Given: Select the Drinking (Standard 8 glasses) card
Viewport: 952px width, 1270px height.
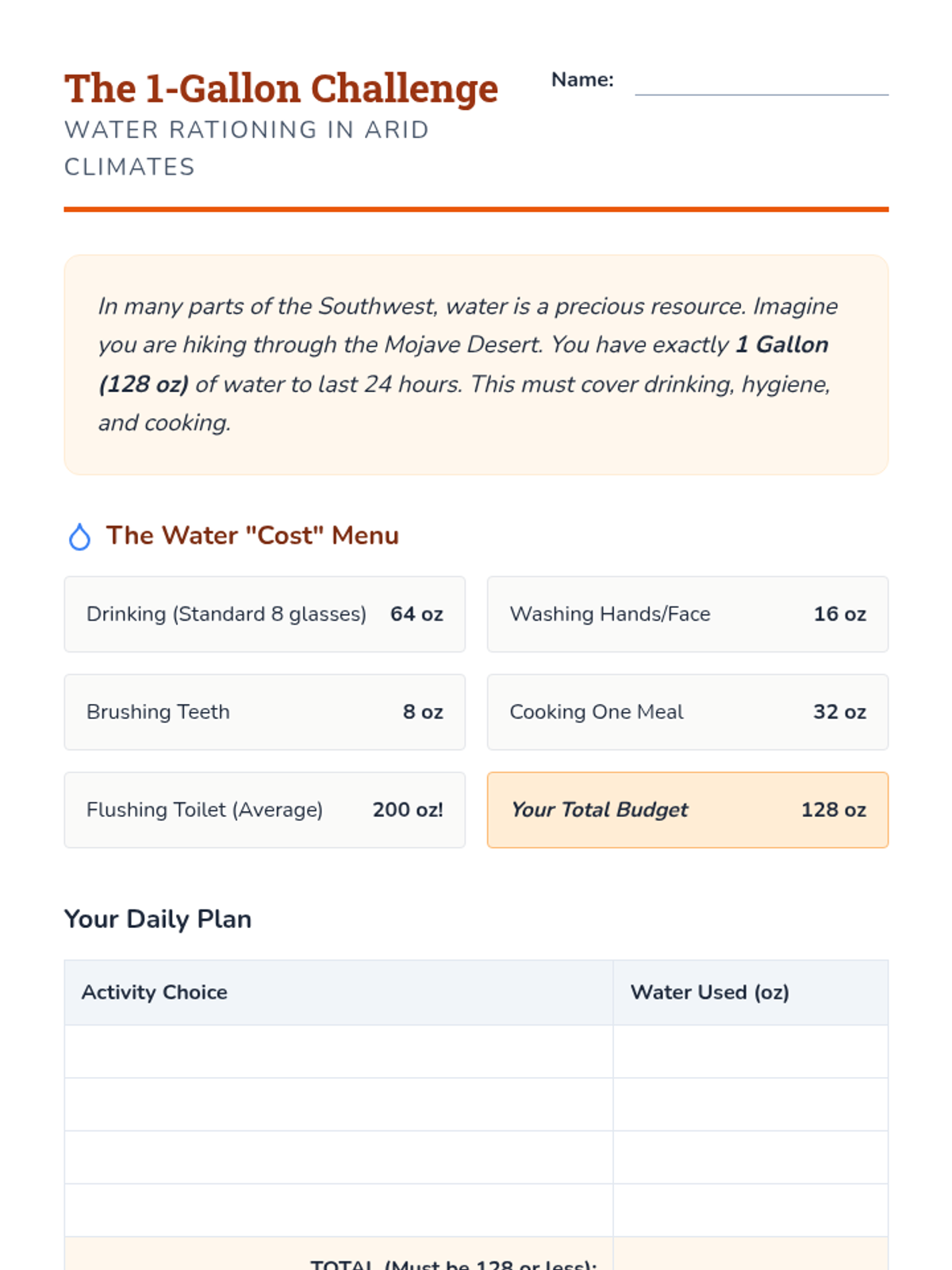Looking at the screenshot, I should coord(264,614).
